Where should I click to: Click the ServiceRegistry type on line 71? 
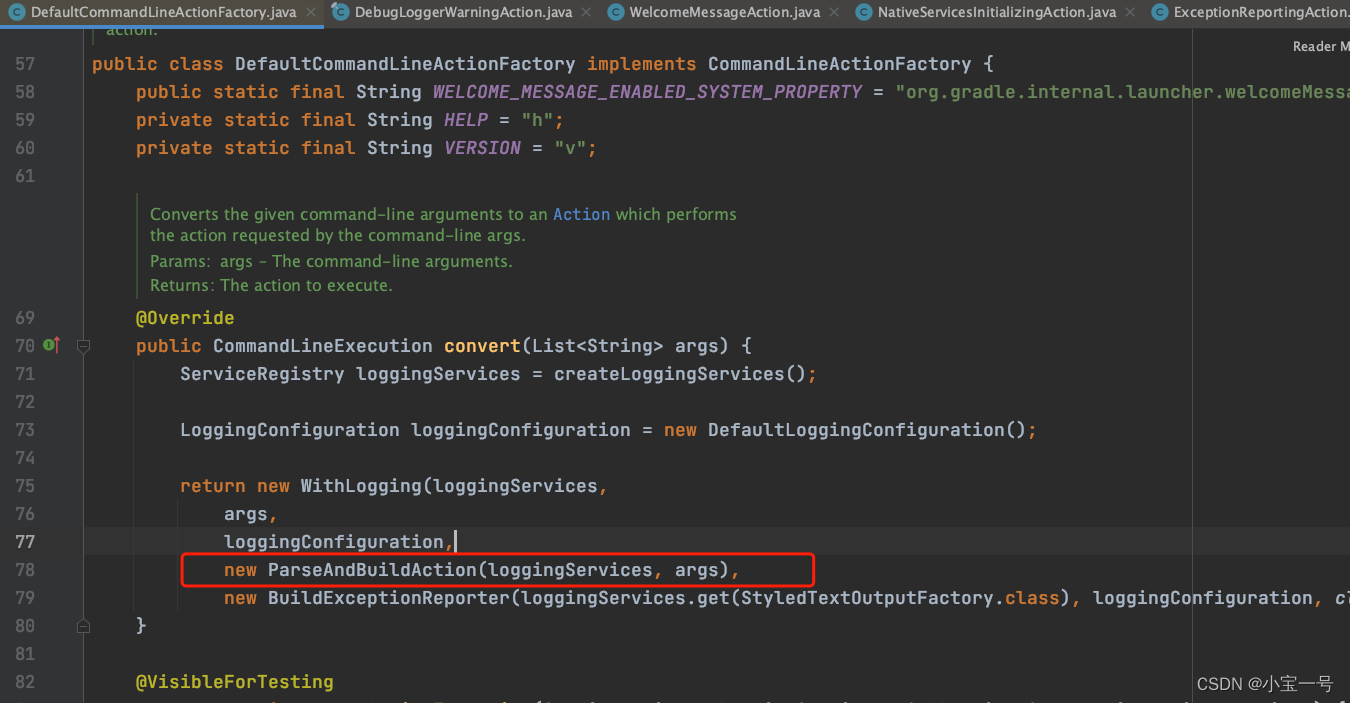(262, 374)
